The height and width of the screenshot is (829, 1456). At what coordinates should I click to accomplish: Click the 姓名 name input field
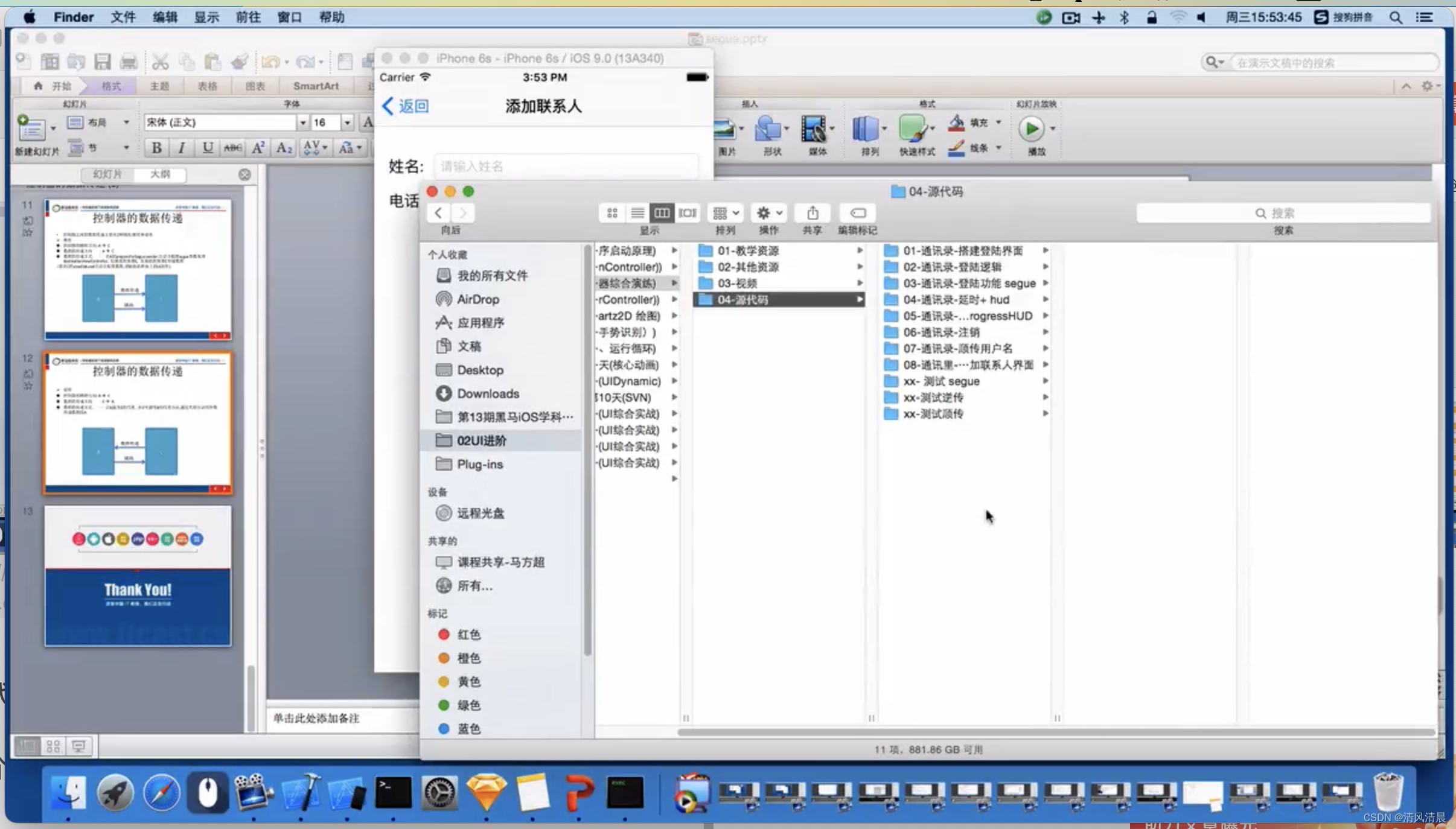coord(566,166)
